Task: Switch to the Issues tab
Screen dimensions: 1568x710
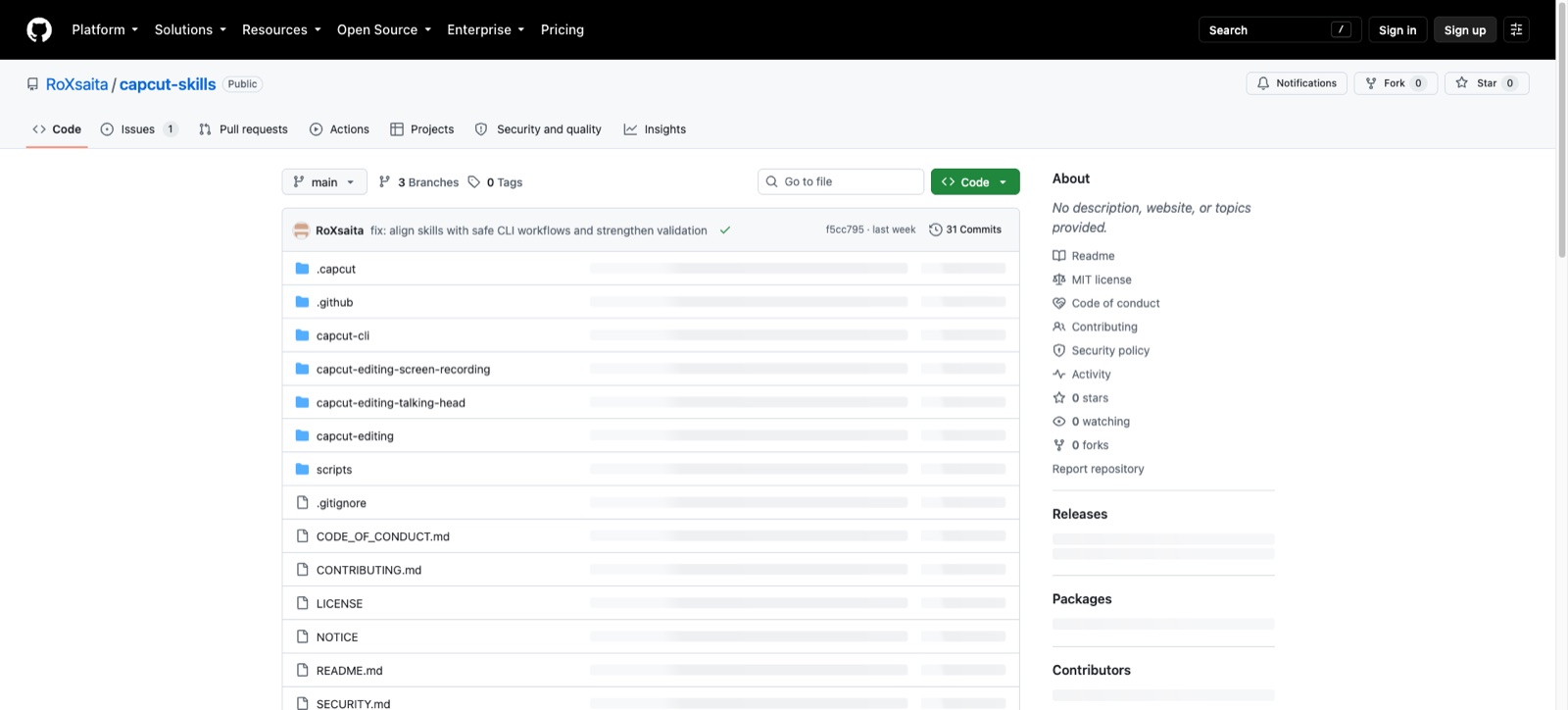Action: 139,129
